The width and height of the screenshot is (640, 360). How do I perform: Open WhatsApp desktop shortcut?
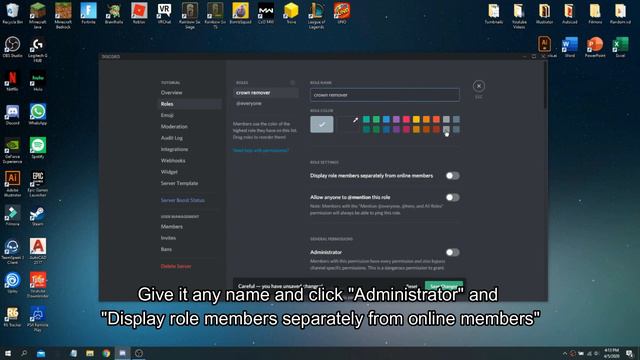38,114
